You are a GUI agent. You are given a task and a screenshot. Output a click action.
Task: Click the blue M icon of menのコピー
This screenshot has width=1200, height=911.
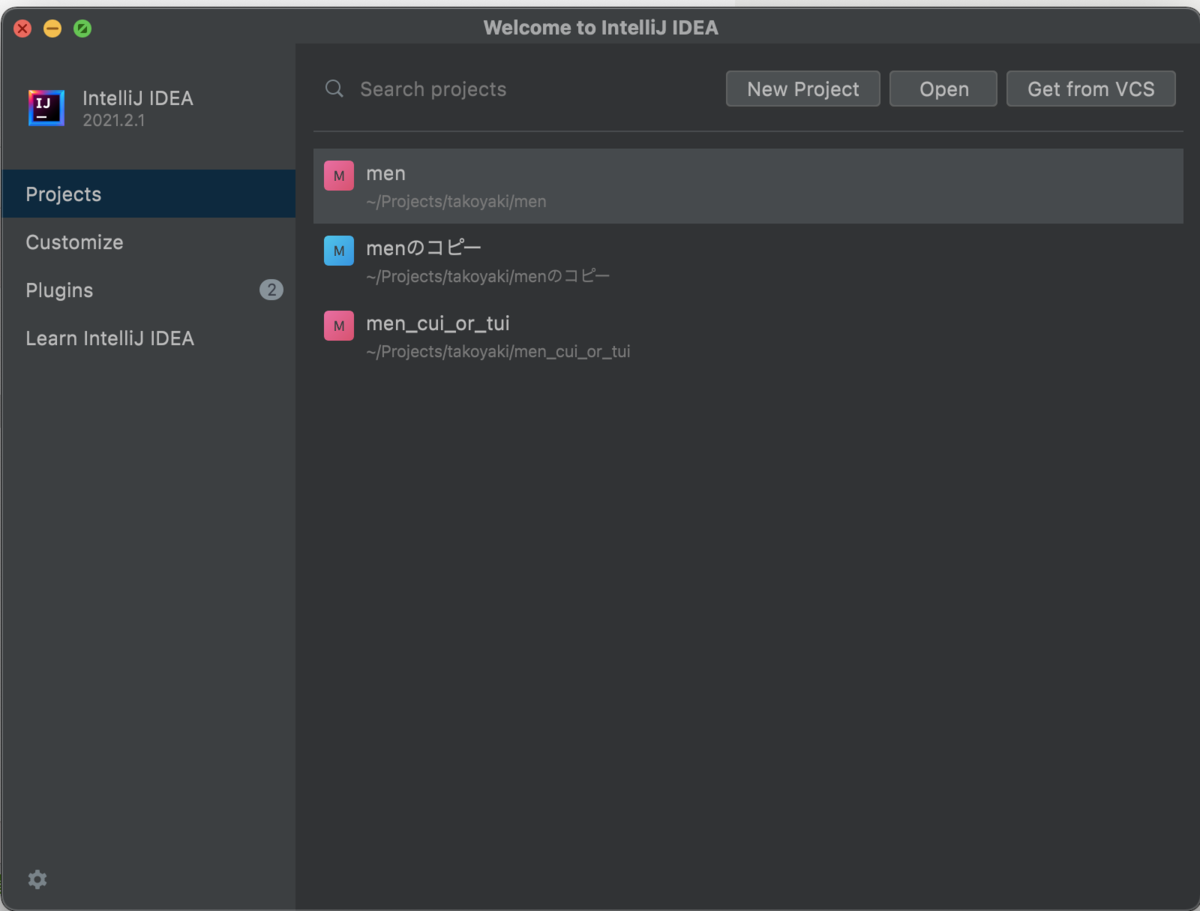coord(339,251)
